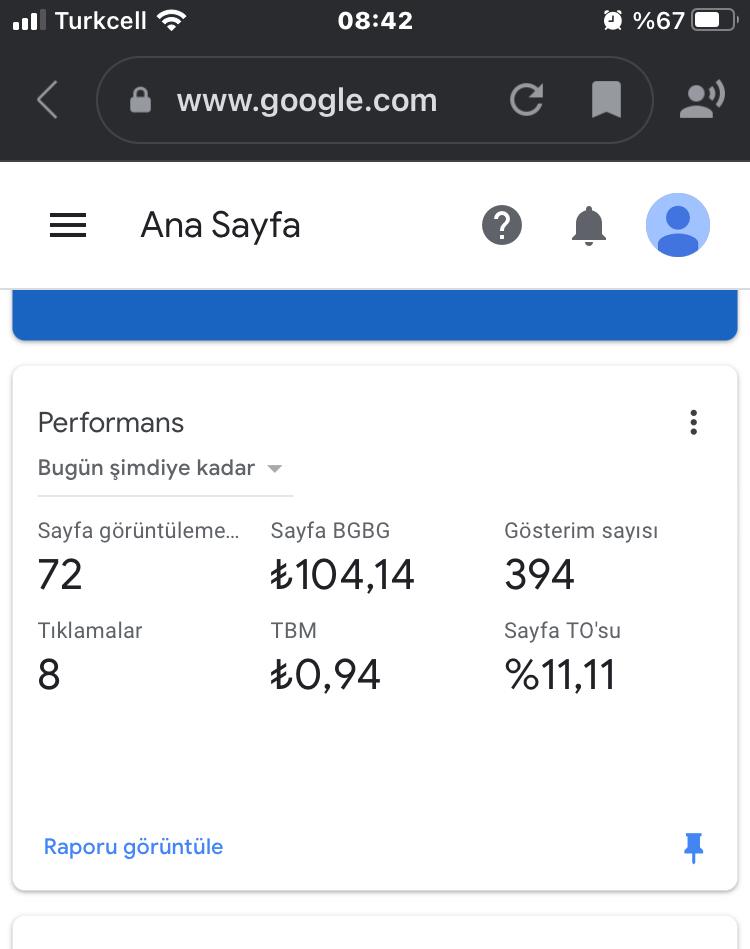This screenshot has height=949, width=750.
Task: Open the Raporu görüntüle link
Action: [x=133, y=847]
